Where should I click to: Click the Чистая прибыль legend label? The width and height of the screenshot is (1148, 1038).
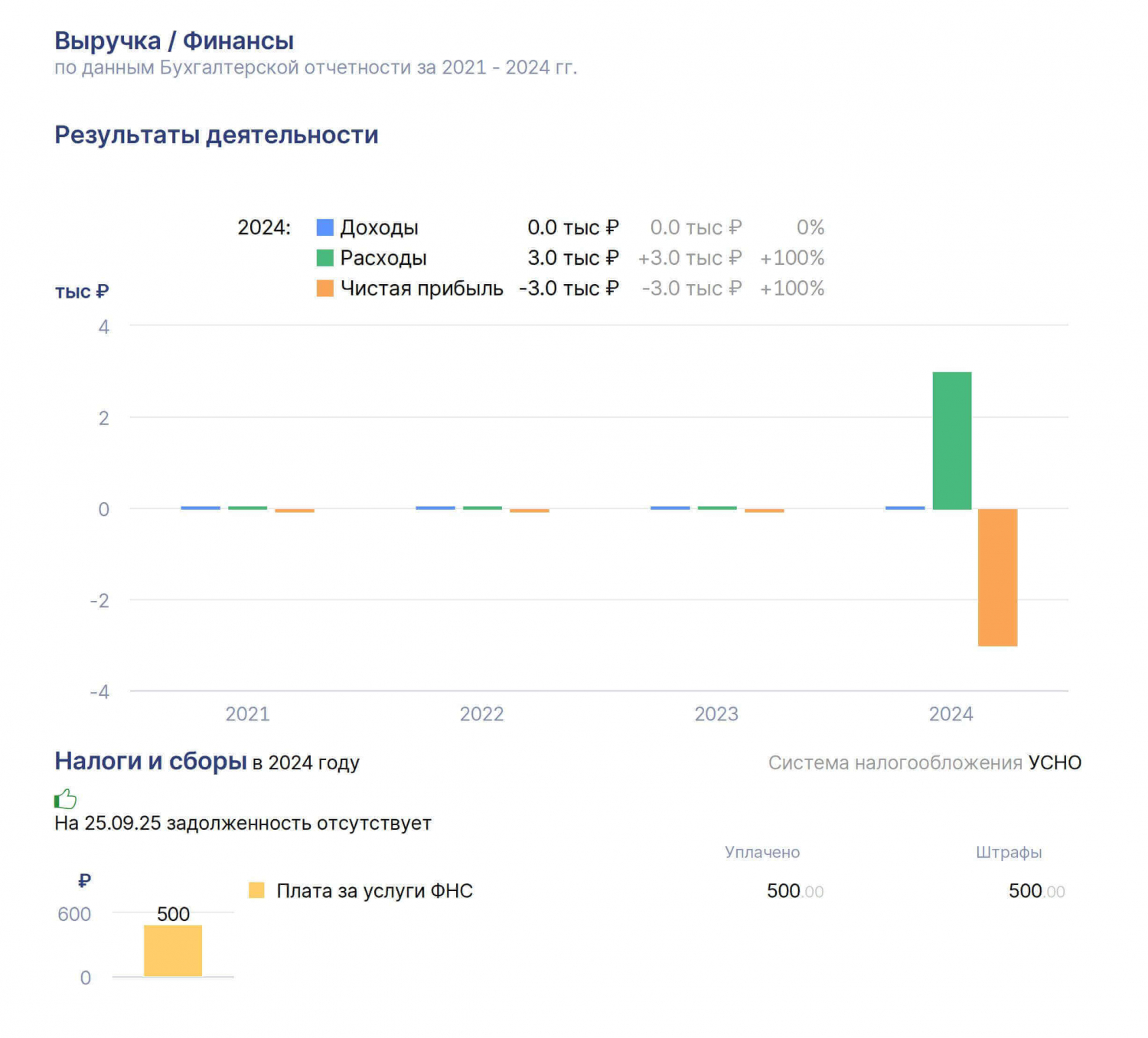pyautogui.click(x=422, y=289)
